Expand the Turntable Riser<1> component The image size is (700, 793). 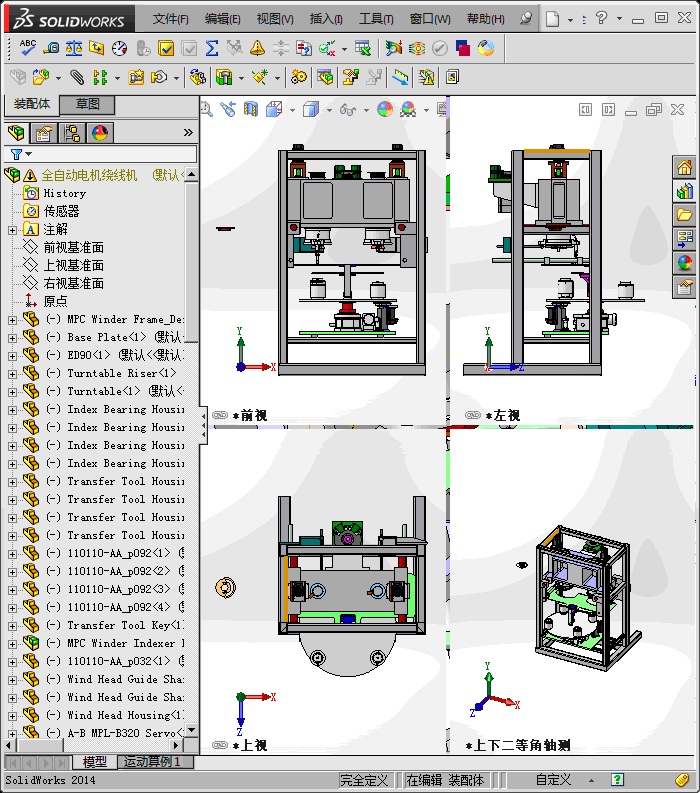(x=12, y=374)
